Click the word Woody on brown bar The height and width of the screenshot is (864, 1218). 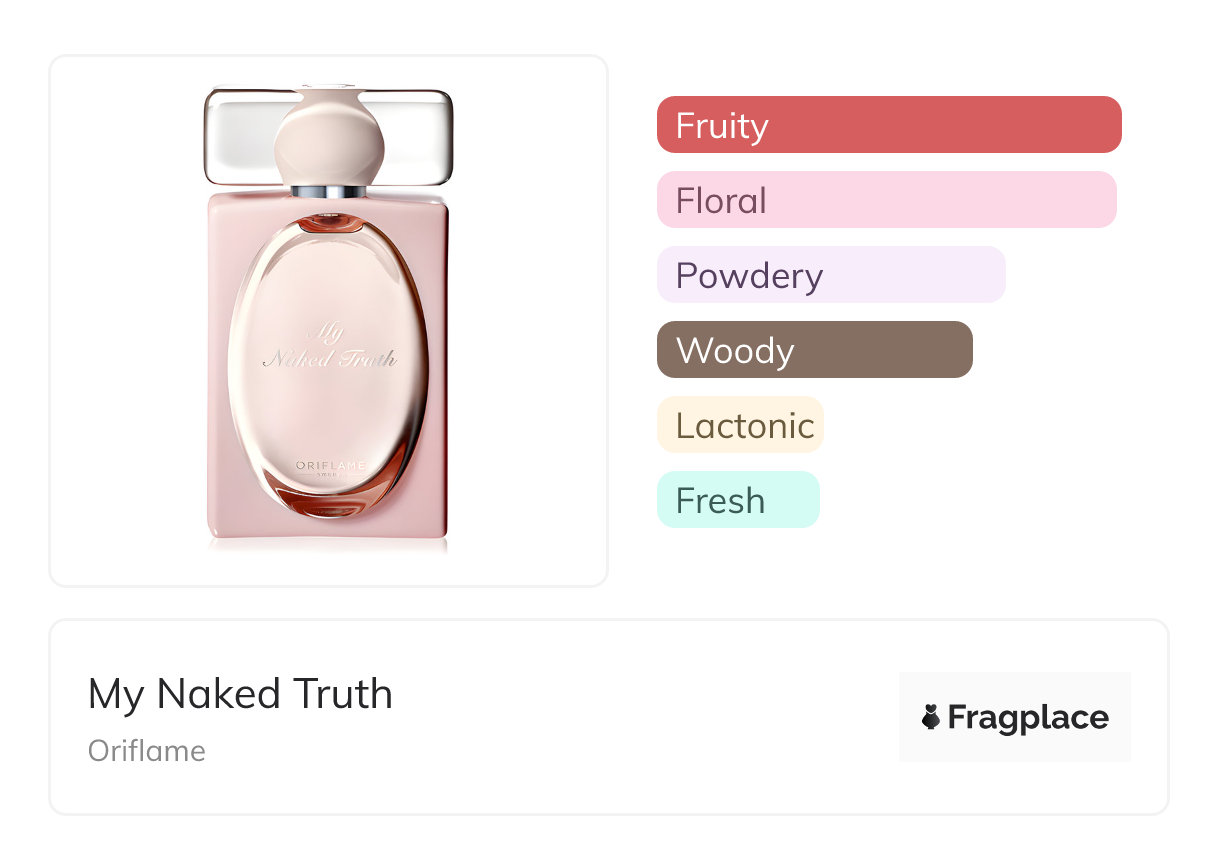pos(735,350)
